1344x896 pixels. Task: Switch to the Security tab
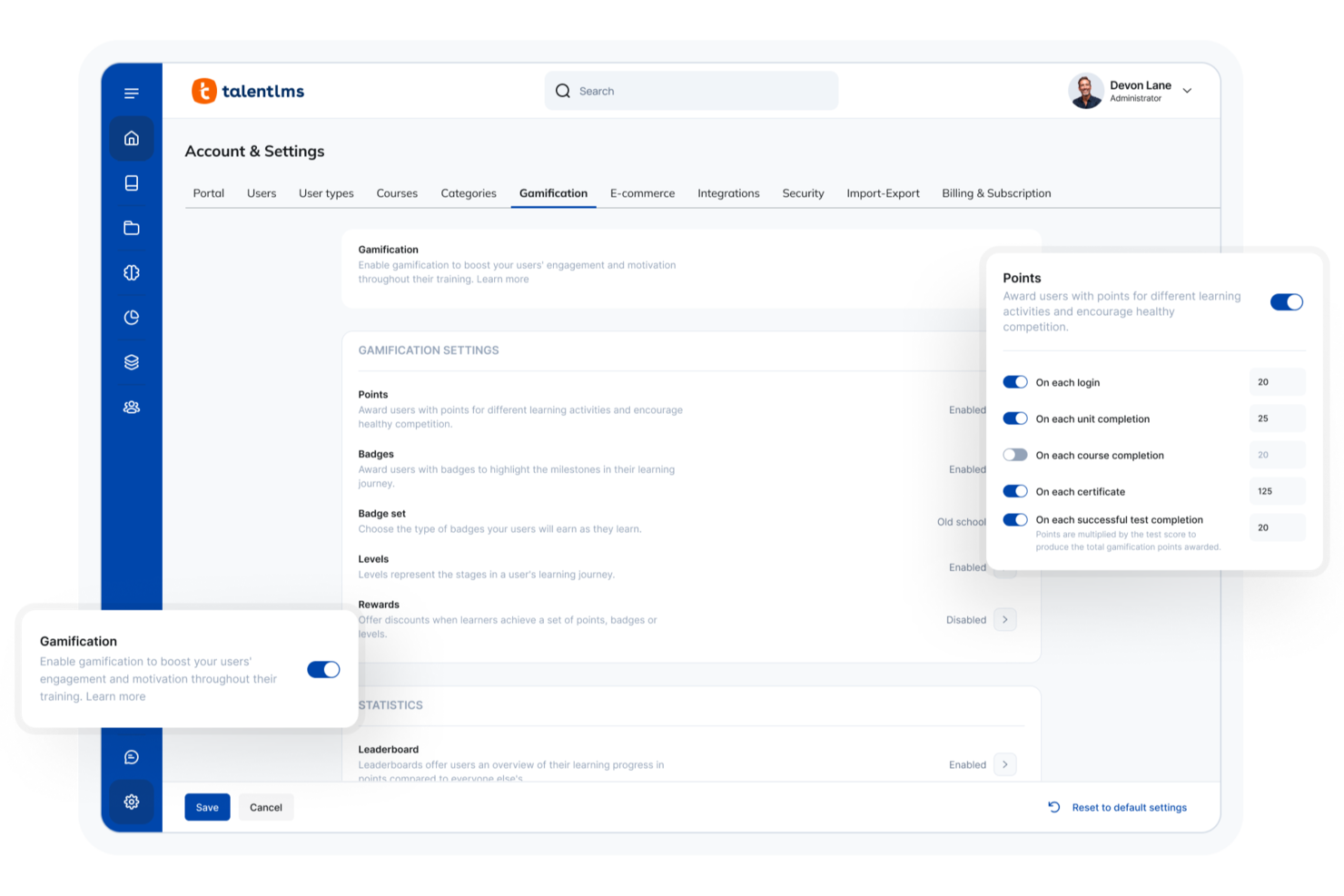click(803, 192)
